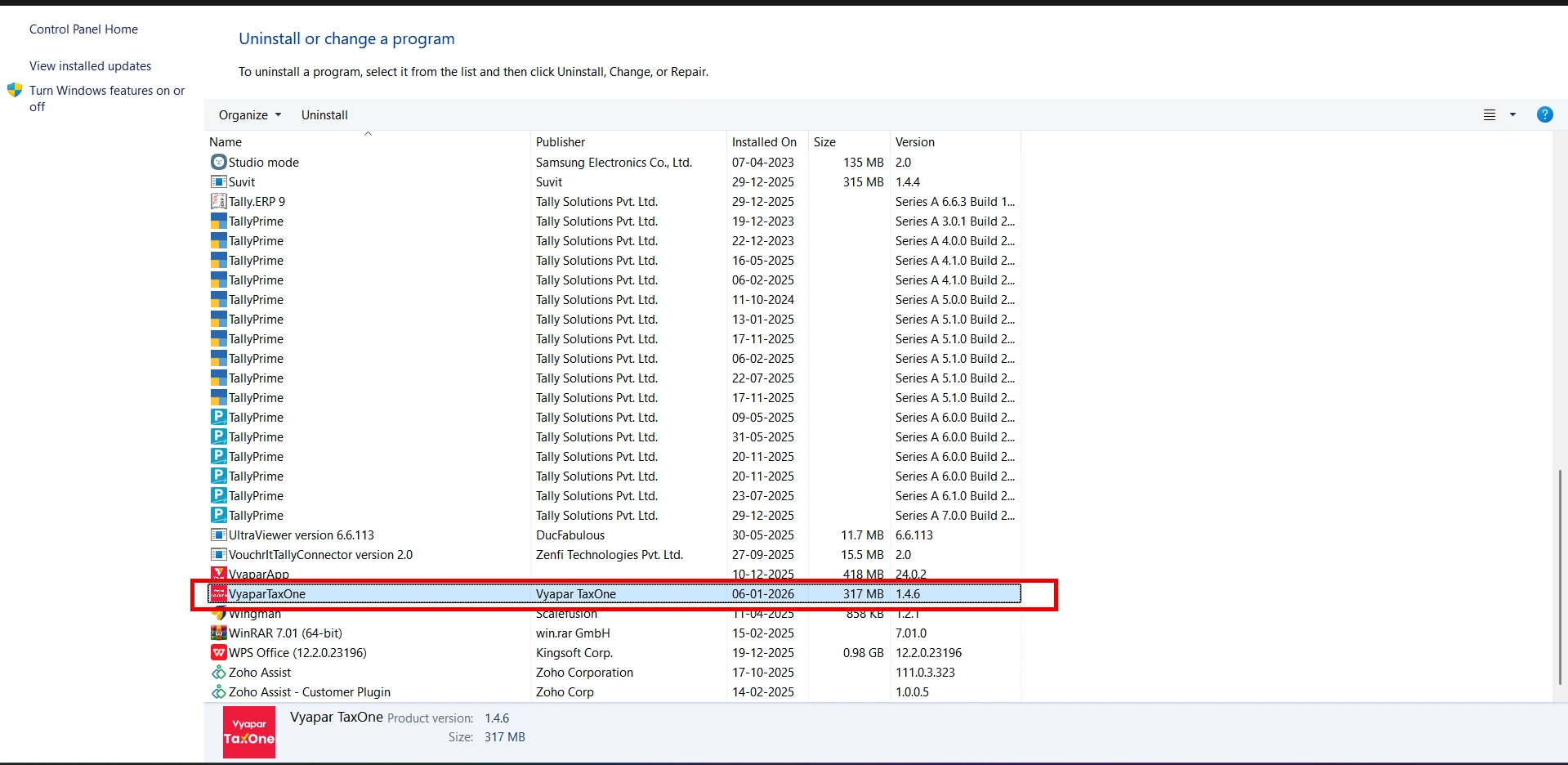
Task: Click the Suvit program icon
Action: [x=218, y=181]
